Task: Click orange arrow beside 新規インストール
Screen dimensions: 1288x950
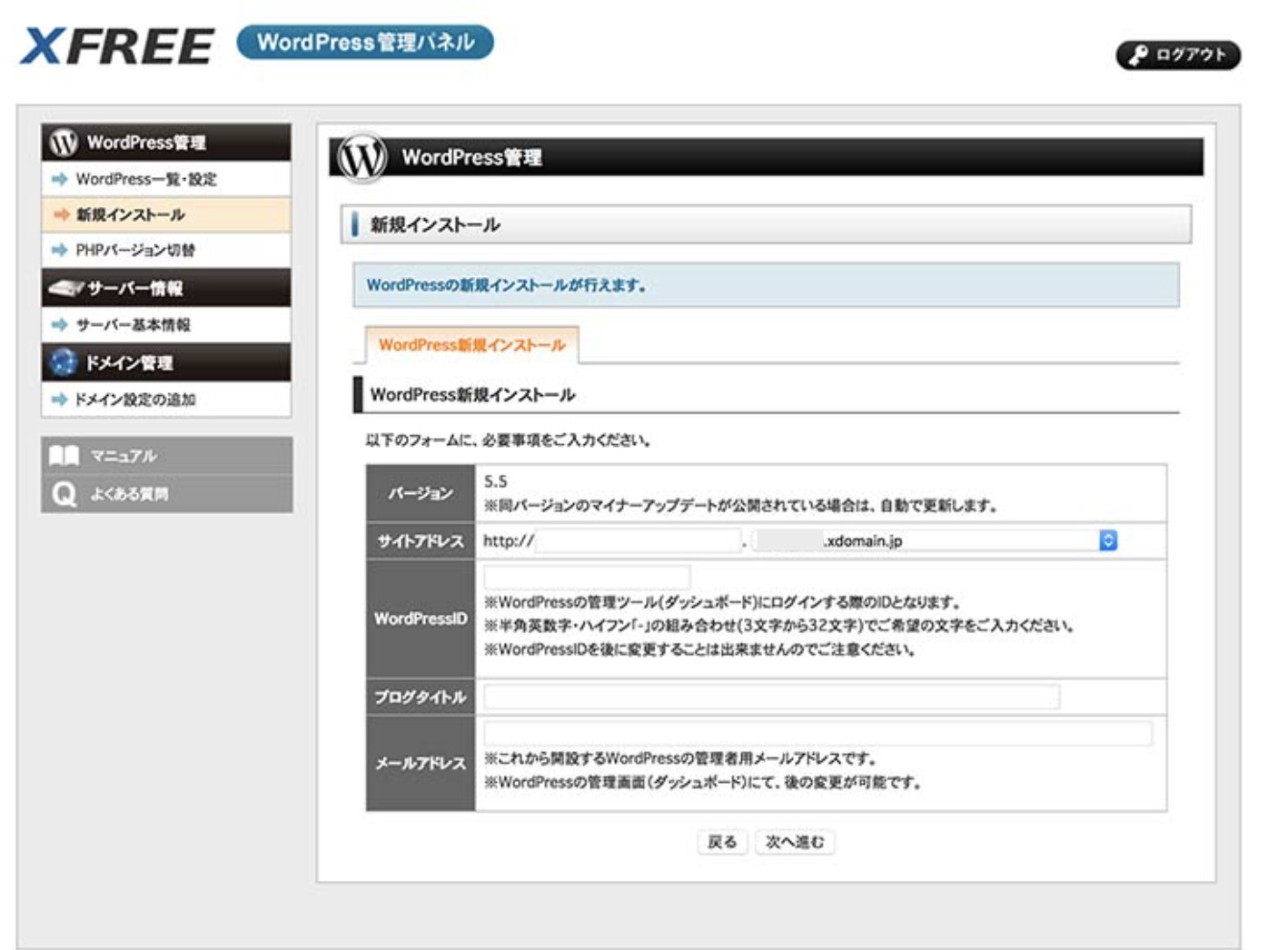Action: click(x=61, y=214)
